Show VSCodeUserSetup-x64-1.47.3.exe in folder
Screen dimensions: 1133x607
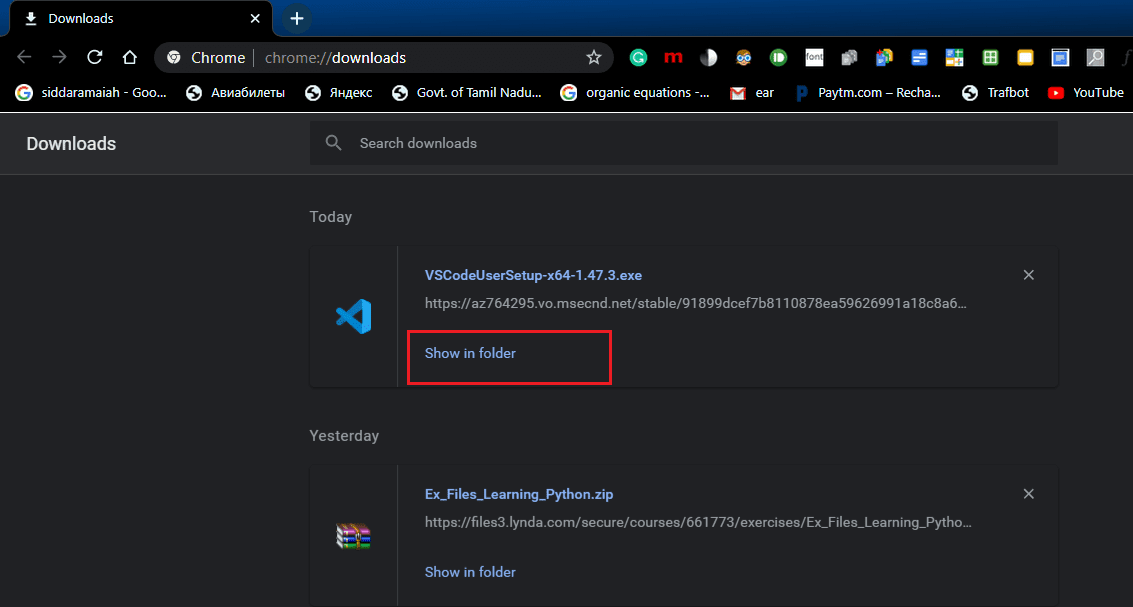tap(470, 353)
